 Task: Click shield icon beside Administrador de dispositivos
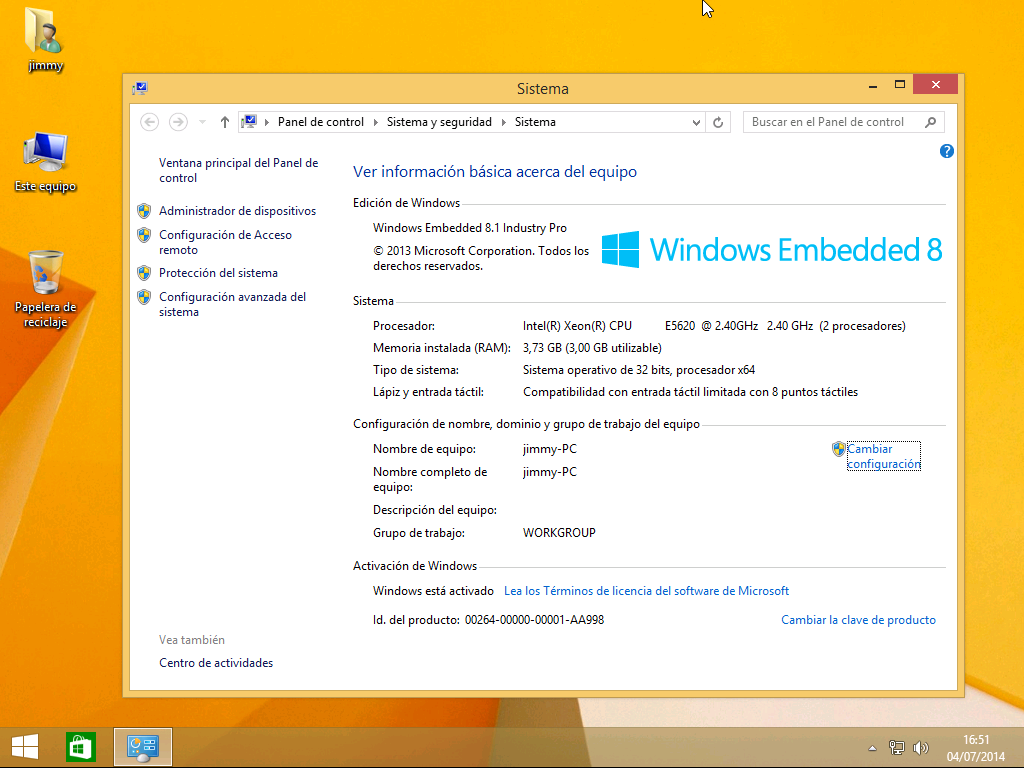144,211
